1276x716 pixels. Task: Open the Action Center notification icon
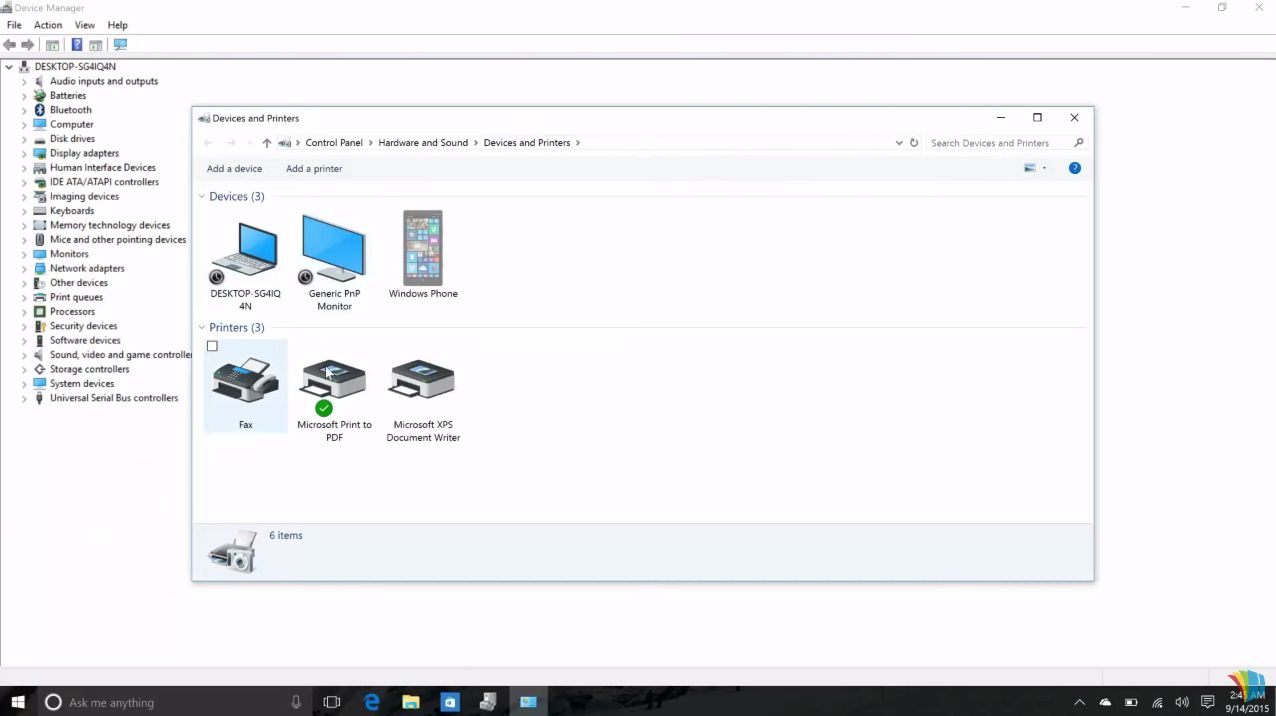click(1207, 702)
